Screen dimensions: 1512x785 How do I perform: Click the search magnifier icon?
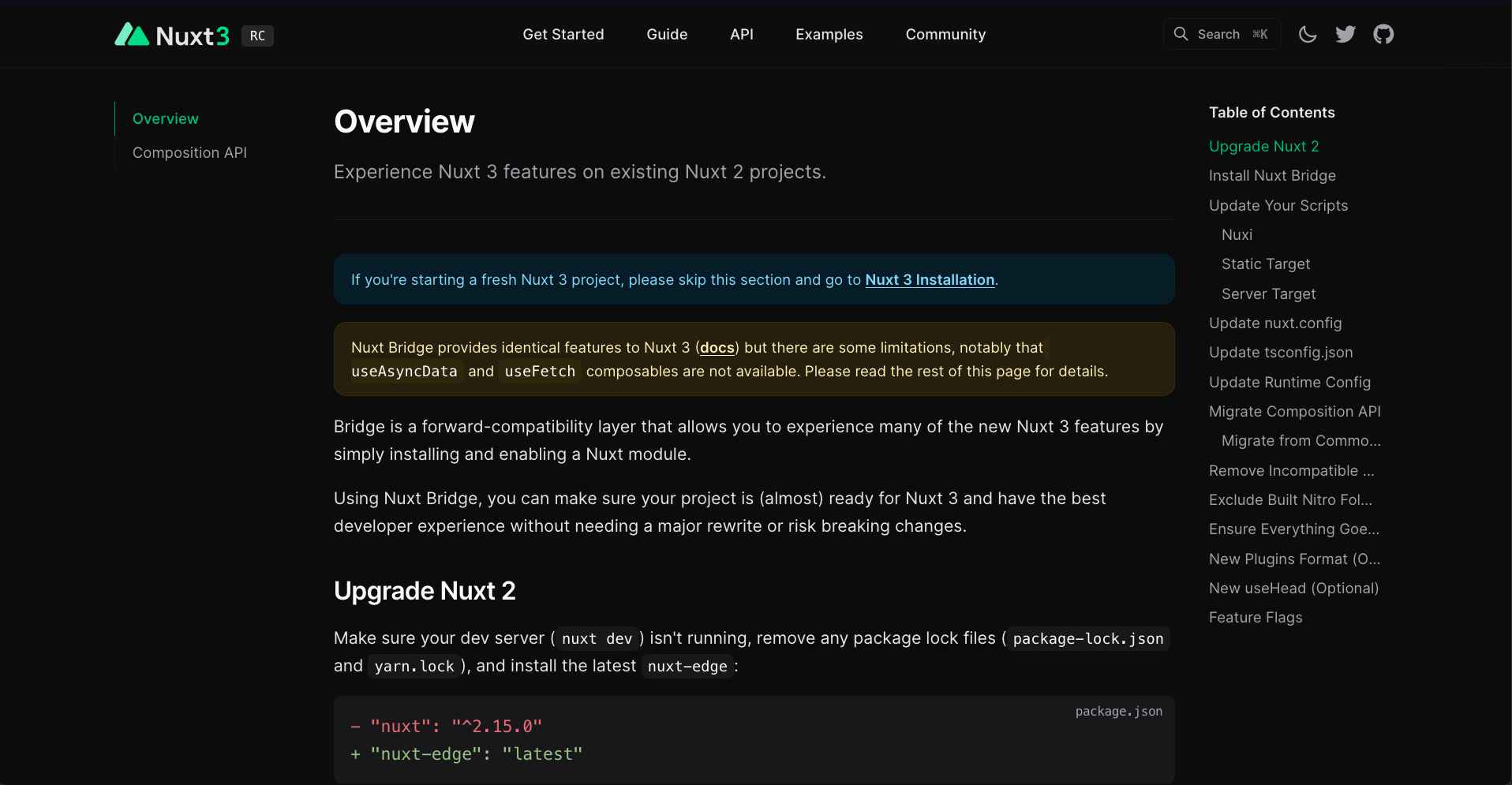1181,34
